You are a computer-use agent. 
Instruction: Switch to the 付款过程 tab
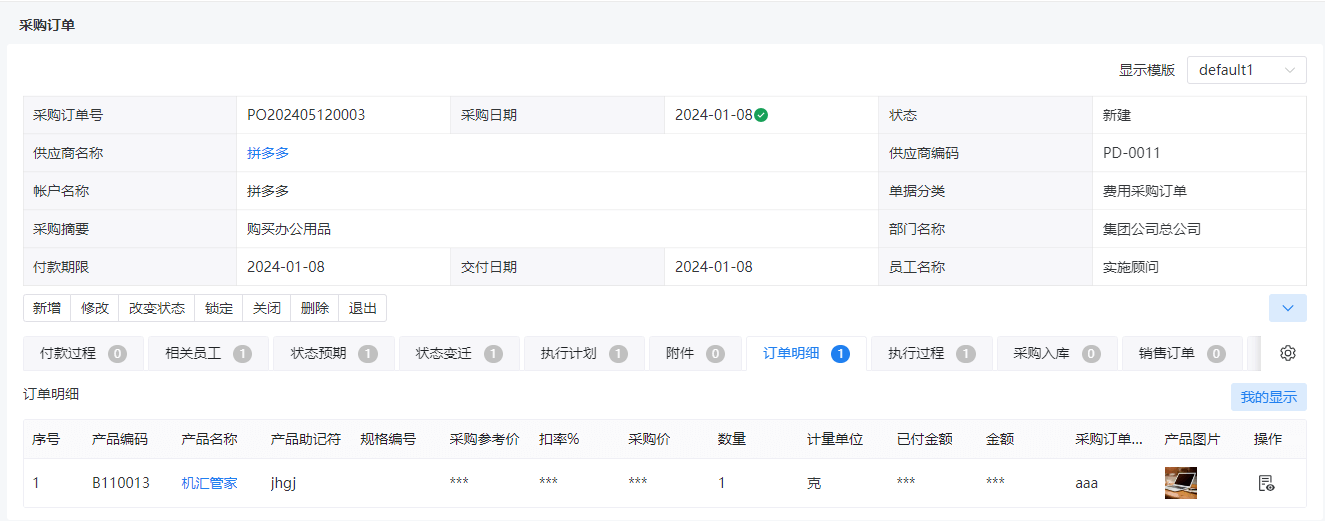click(x=82, y=353)
